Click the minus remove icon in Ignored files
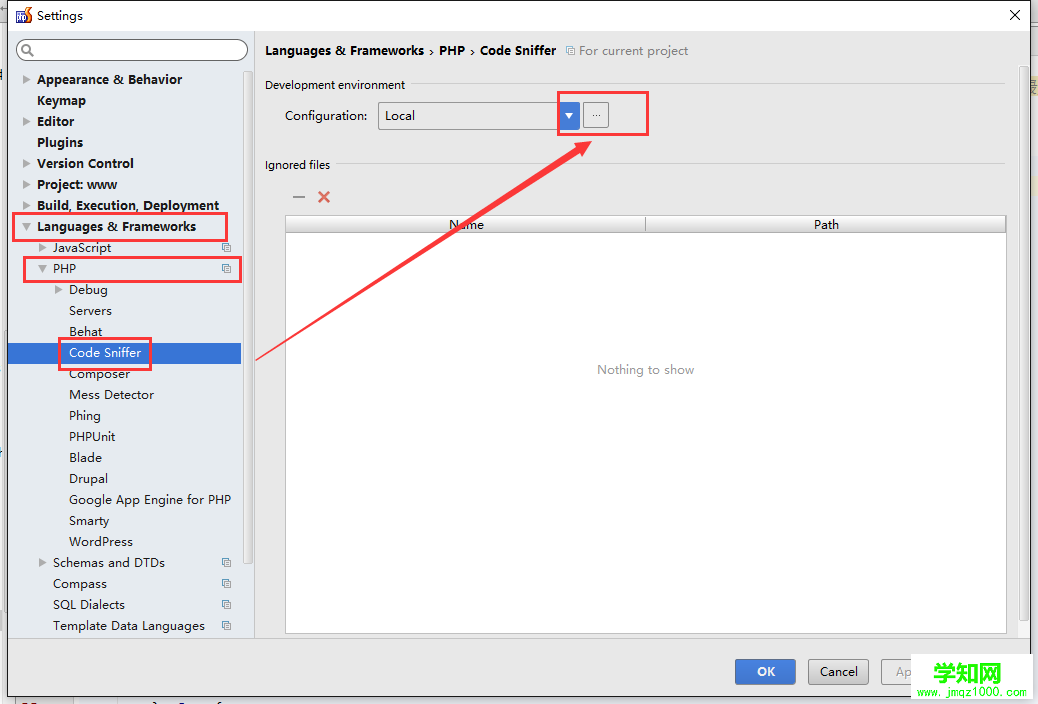The image size is (1038, 704). click(x=299, y=197)
